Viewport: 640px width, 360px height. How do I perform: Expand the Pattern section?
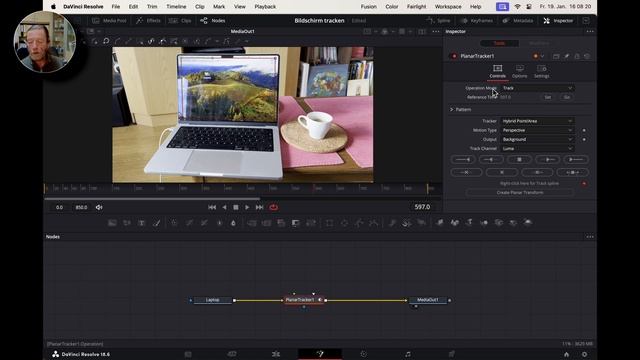(452, 110)
